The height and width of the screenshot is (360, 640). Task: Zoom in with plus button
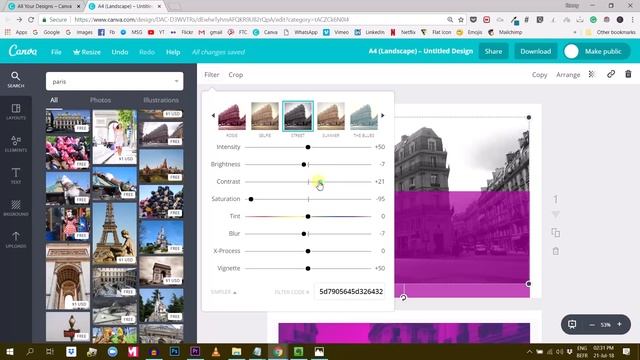click(619, 324)
